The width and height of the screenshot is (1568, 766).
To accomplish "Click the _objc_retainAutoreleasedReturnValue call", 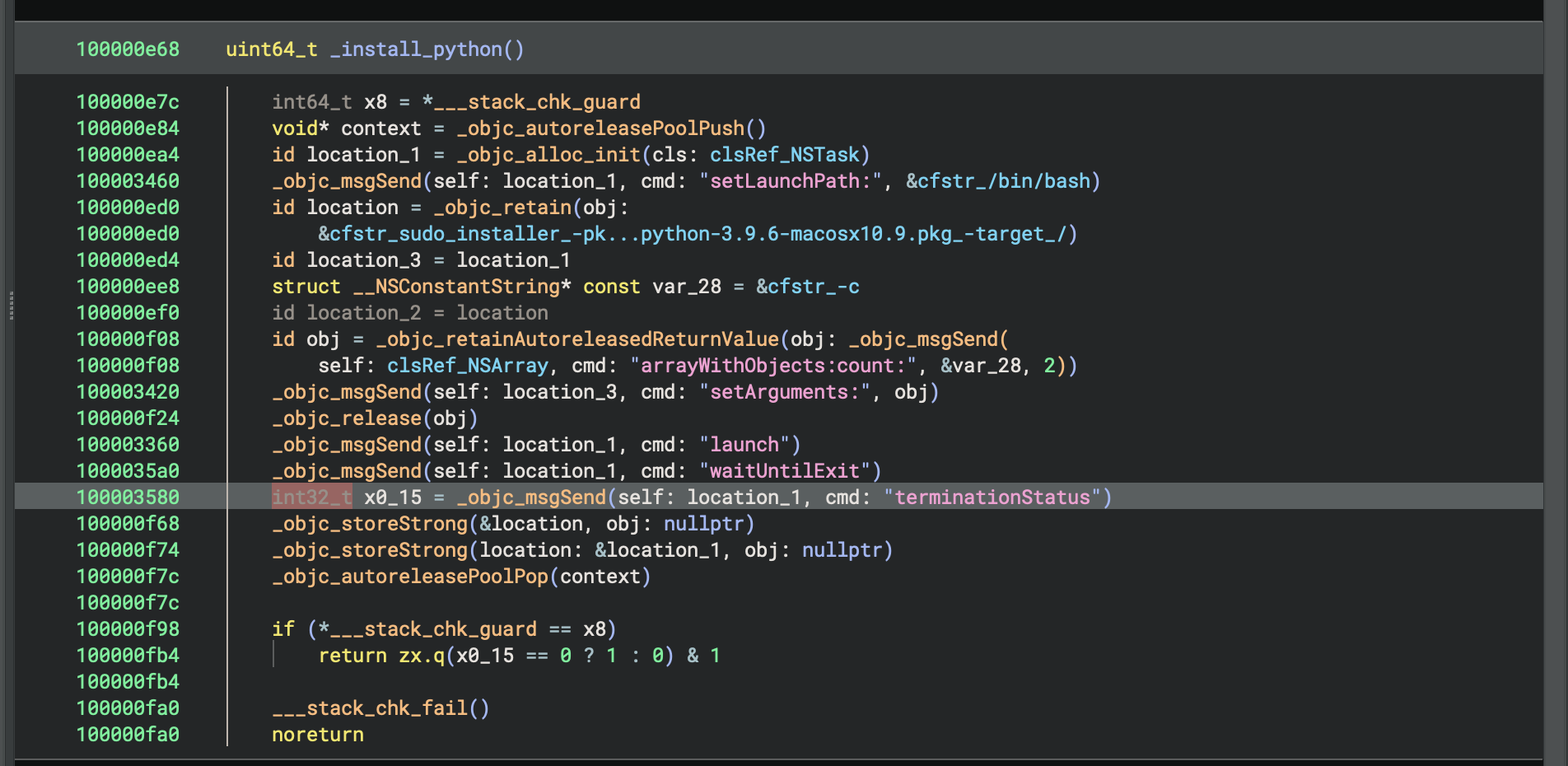I will point(577,339).
